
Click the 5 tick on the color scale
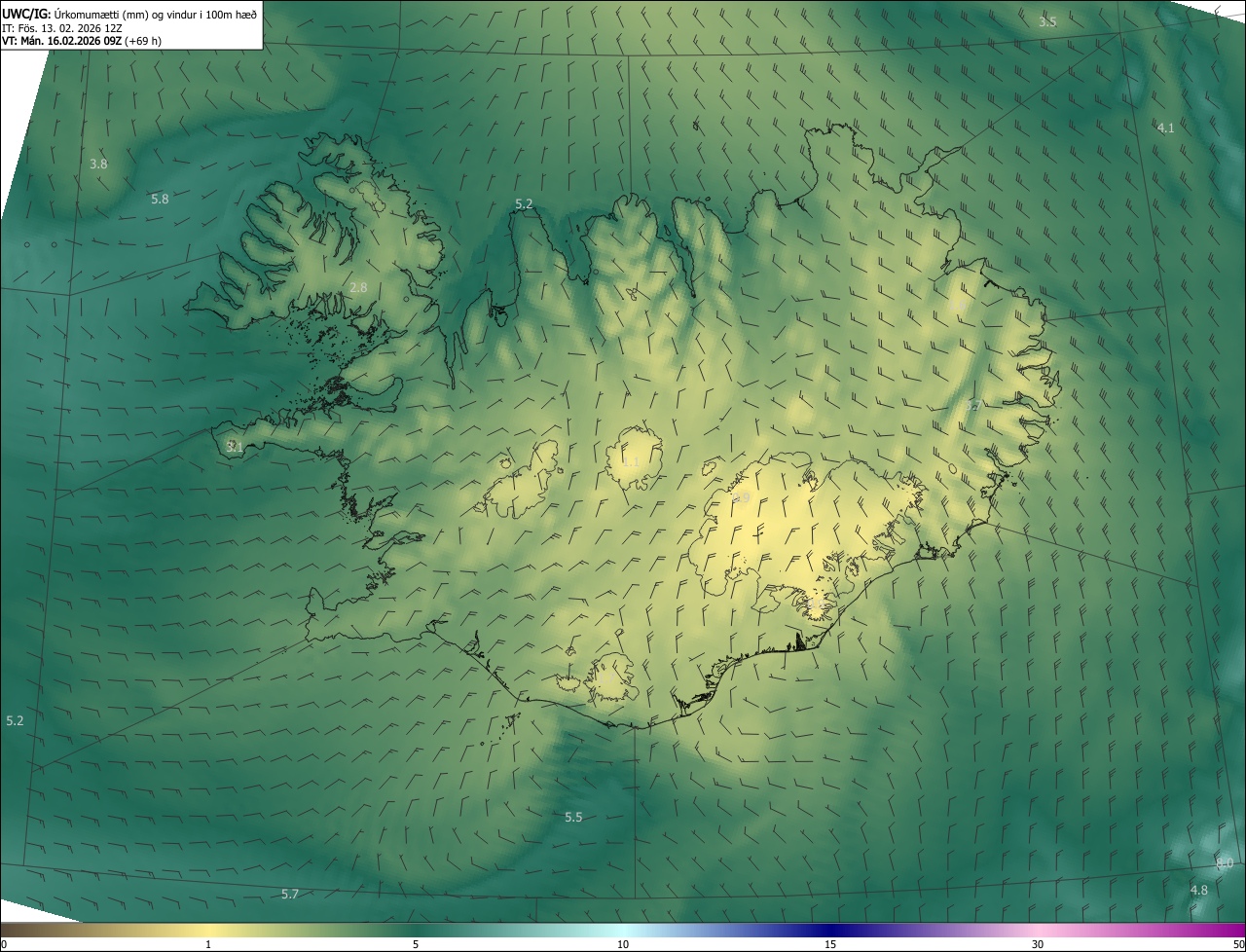pyautogui.click(x=416, y=944)
